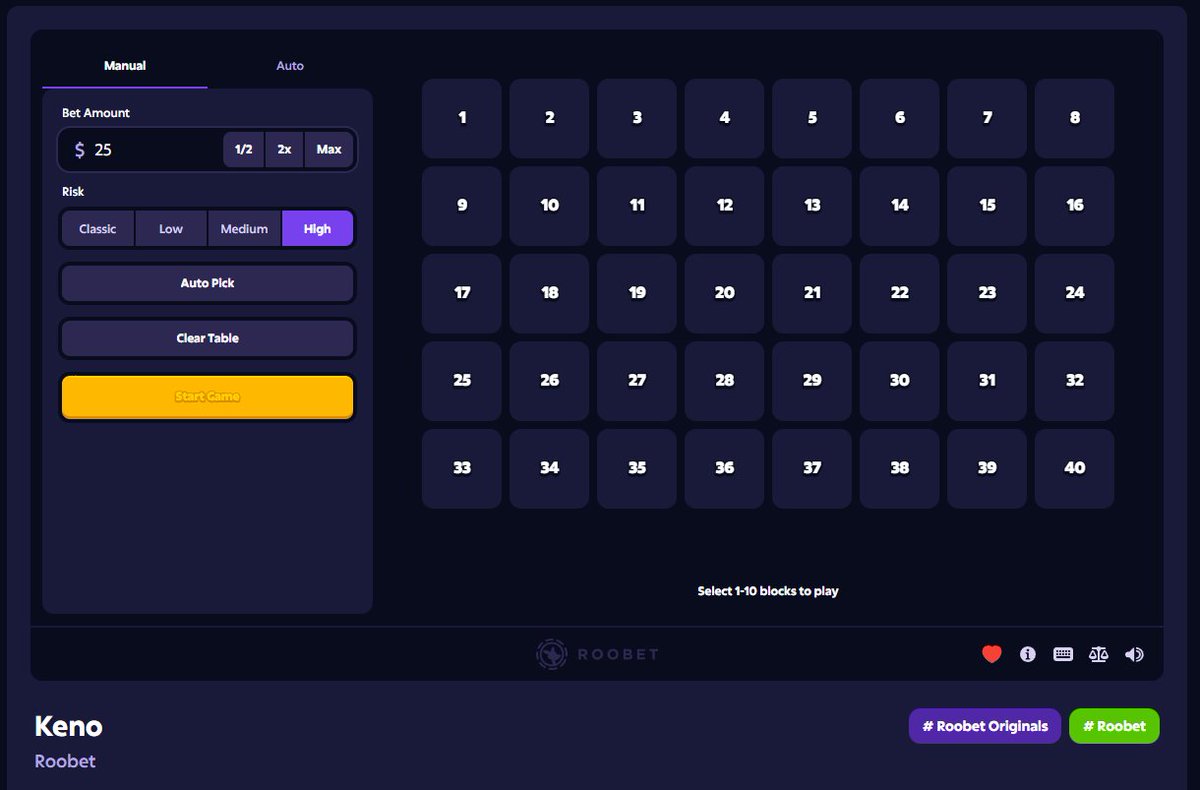Image resolution: width=1200 pixels, height=790 pixels.
Task: Mark tile 29 on Keno table
Action: (x=812, y=381)
